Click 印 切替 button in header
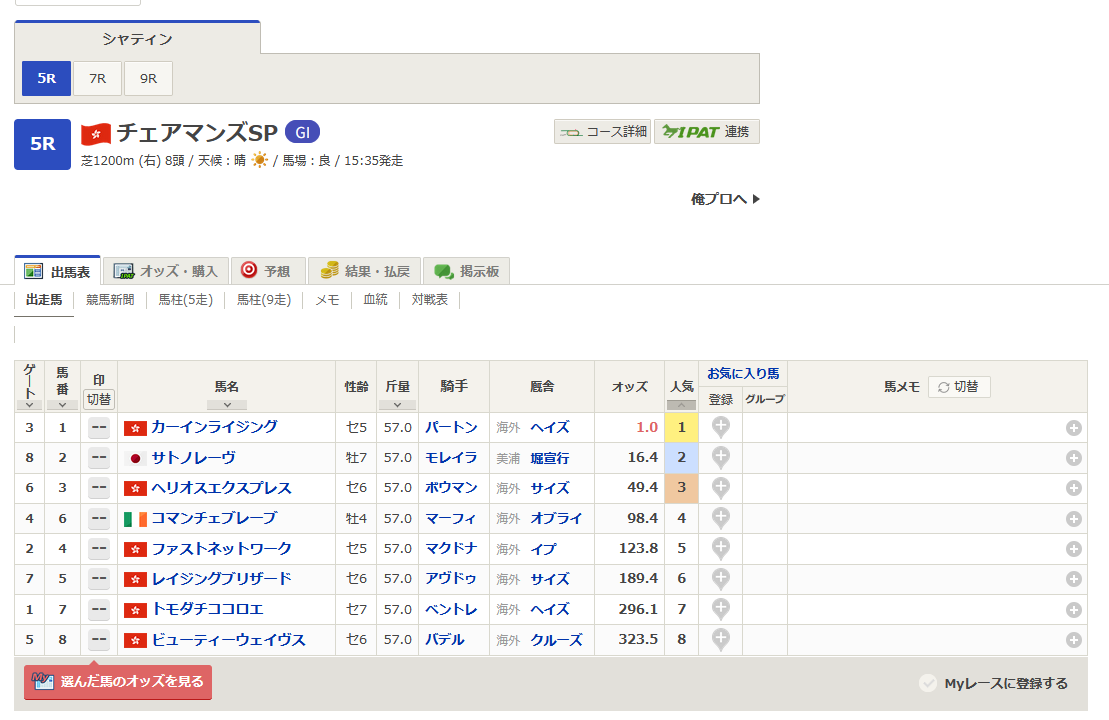Image resolution: width=1109 pixels, height=720 pixels. 99,399
